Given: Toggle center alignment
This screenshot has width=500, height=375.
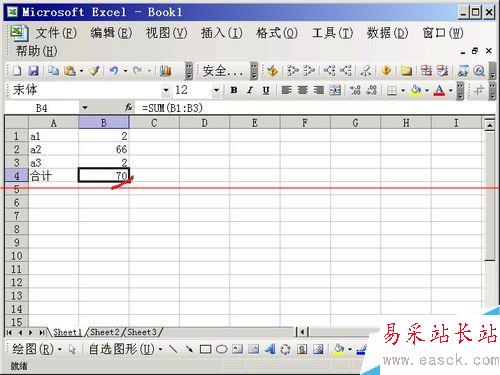Looking at the screenshot, I should (302, 90).
